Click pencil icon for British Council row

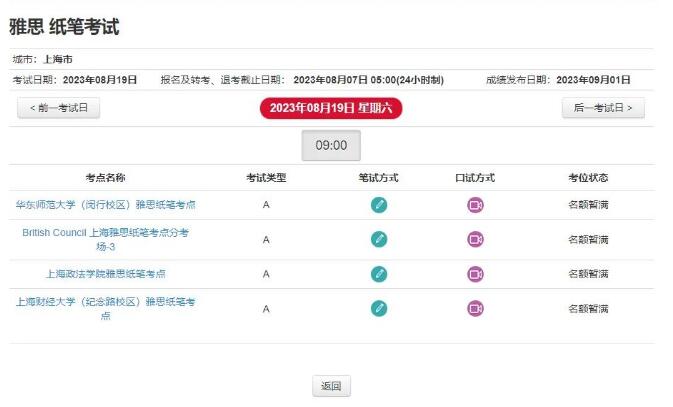pos(379,239)
